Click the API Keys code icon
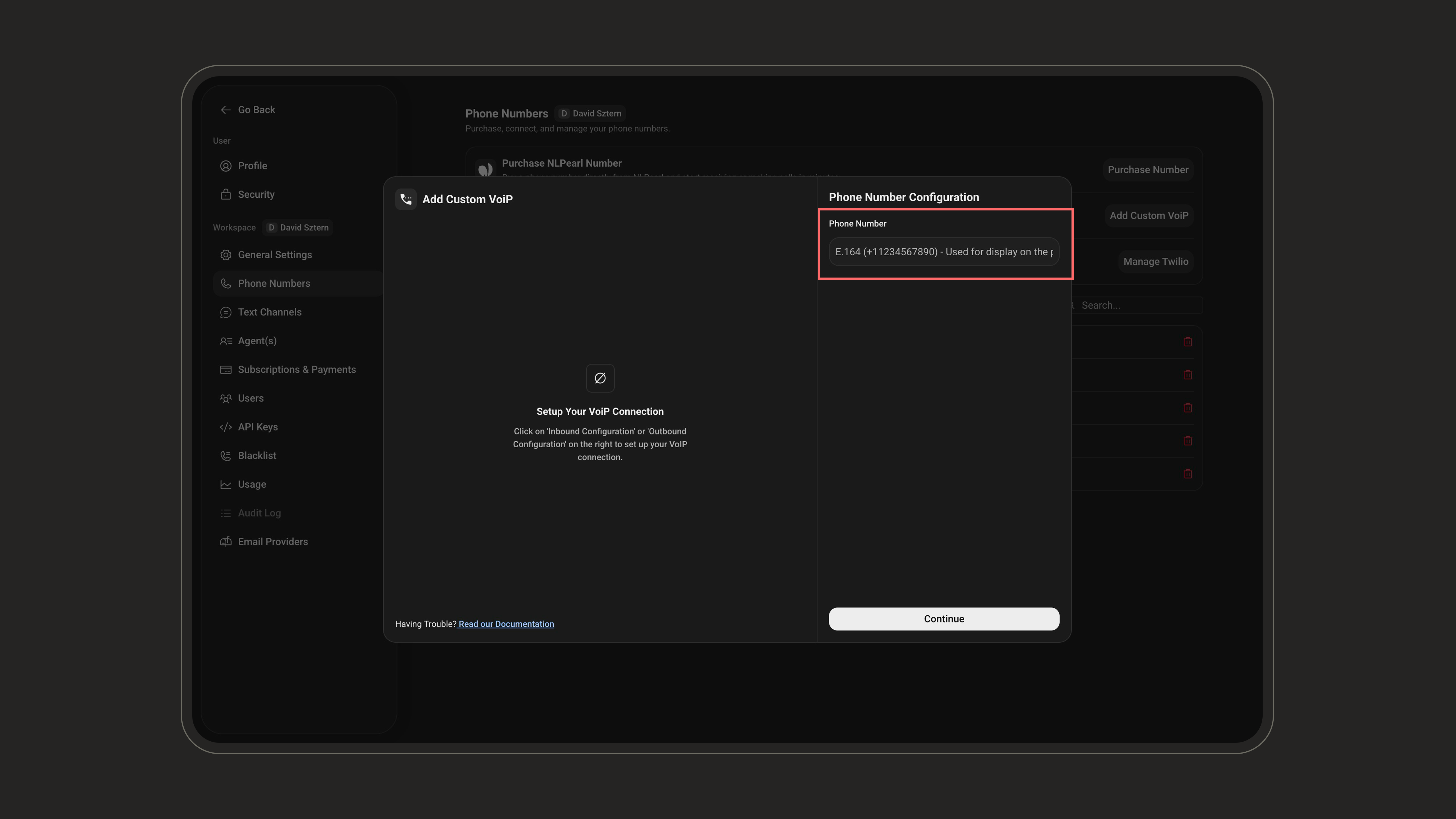1456x819 pixels. click(226, 427)
